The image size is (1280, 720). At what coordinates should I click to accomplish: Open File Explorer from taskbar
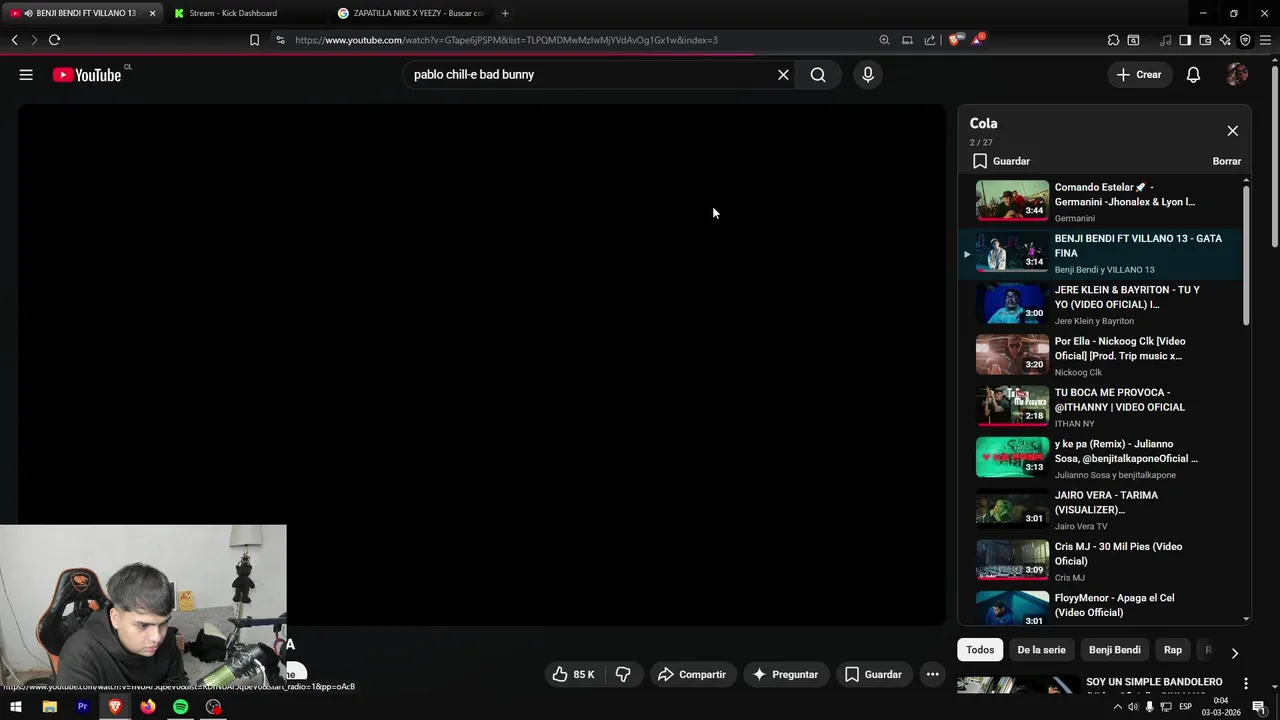tap(49, 707)
